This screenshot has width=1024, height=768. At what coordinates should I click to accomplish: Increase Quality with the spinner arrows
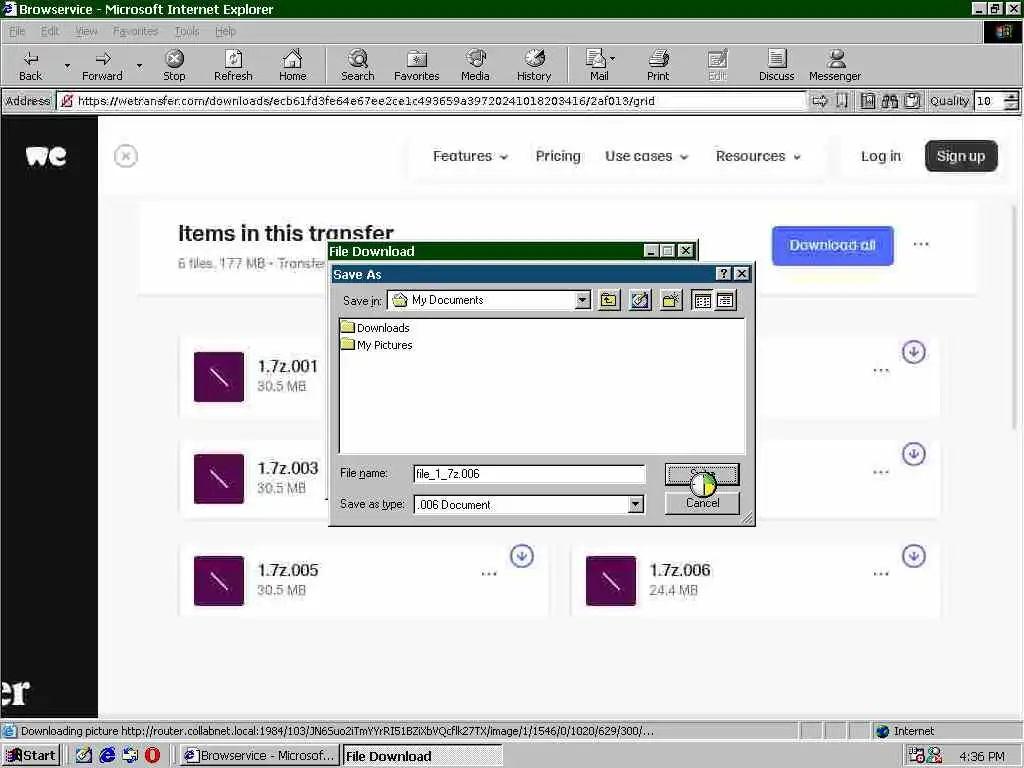click(1011, 97)
